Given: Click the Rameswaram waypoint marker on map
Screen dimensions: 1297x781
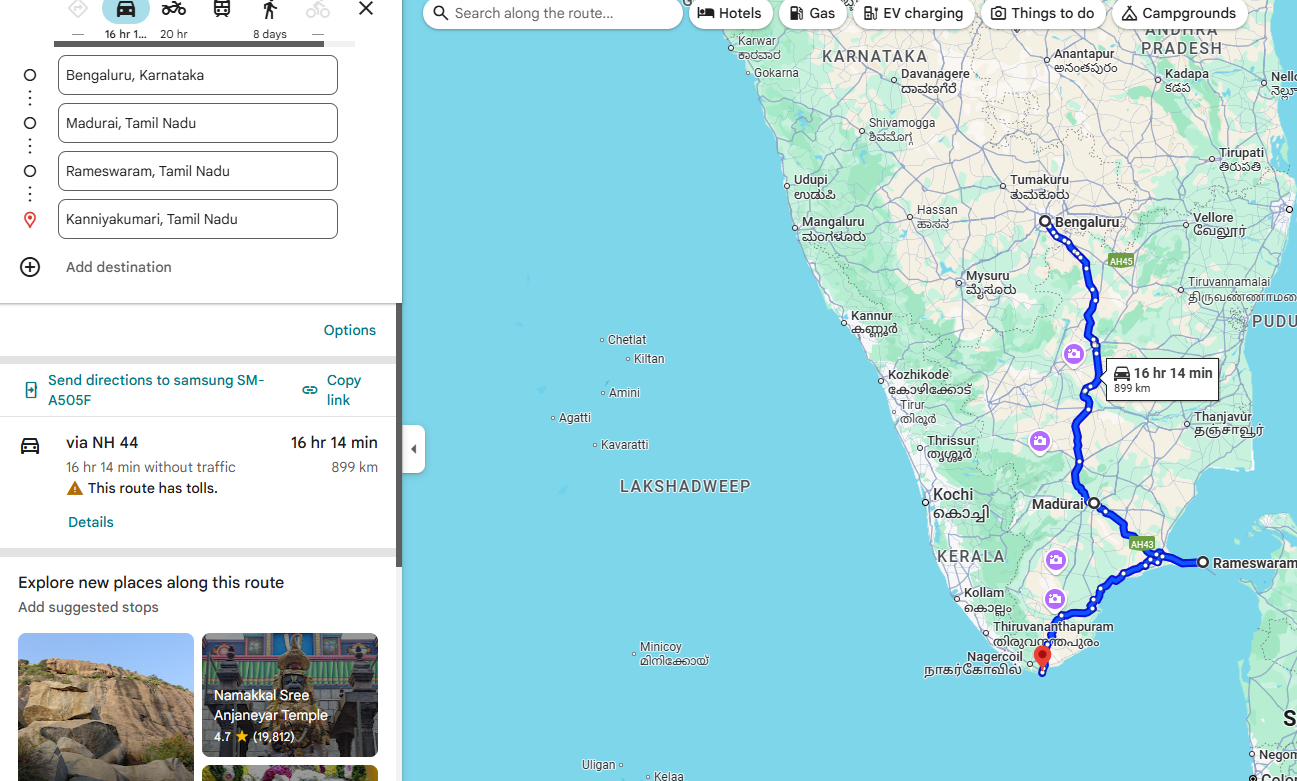Looking at the screenshot, I should click(1203, 562).
